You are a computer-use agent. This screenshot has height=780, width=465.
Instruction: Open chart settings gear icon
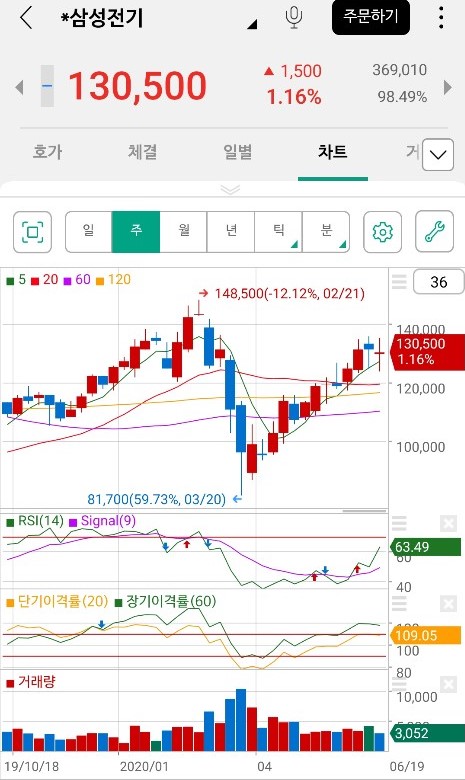(x=382, y=232)
